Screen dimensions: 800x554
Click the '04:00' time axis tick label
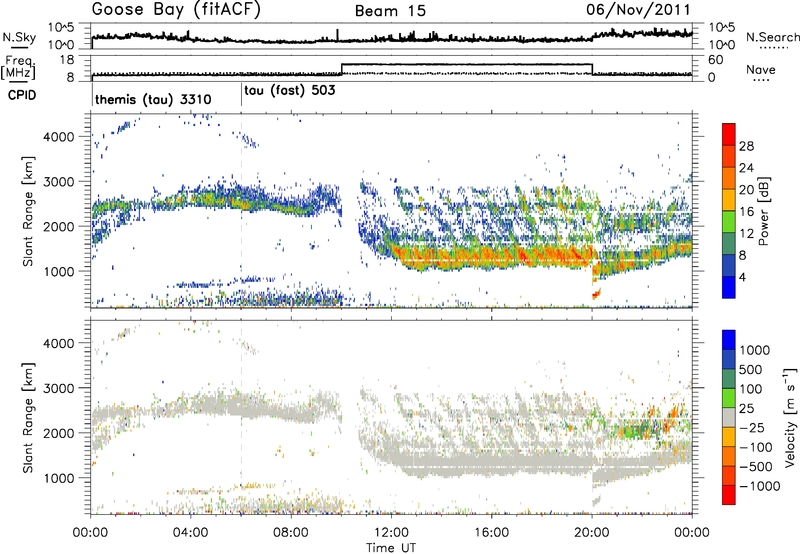point(191,533)
